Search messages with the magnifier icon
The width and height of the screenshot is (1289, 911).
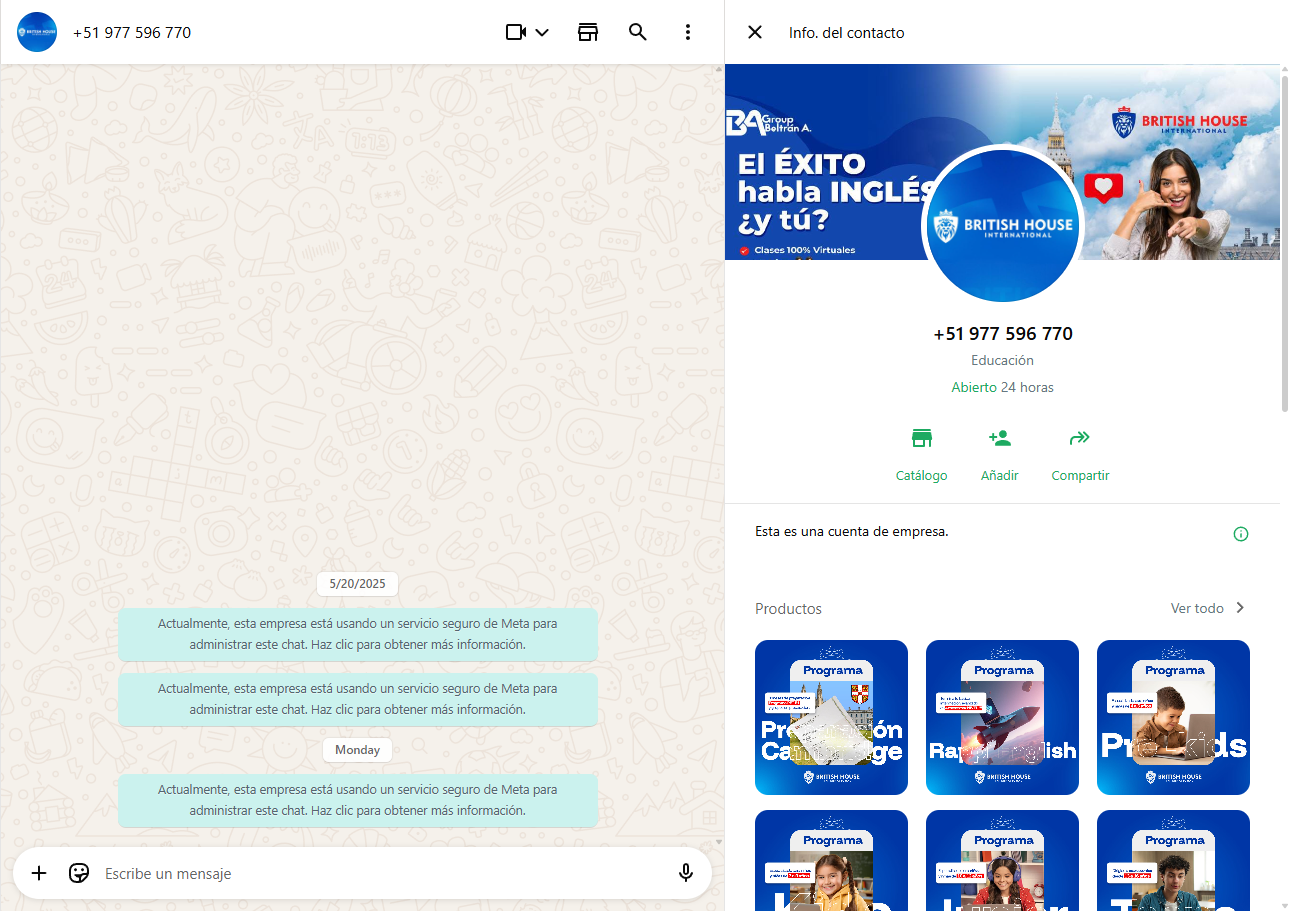(x=638, y=32)
